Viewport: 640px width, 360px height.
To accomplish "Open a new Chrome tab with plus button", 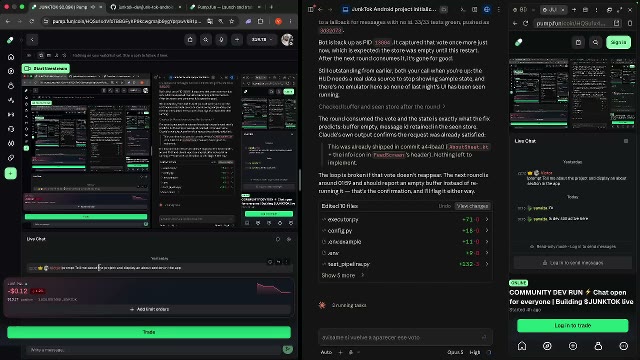I will (x=271, y=7).
